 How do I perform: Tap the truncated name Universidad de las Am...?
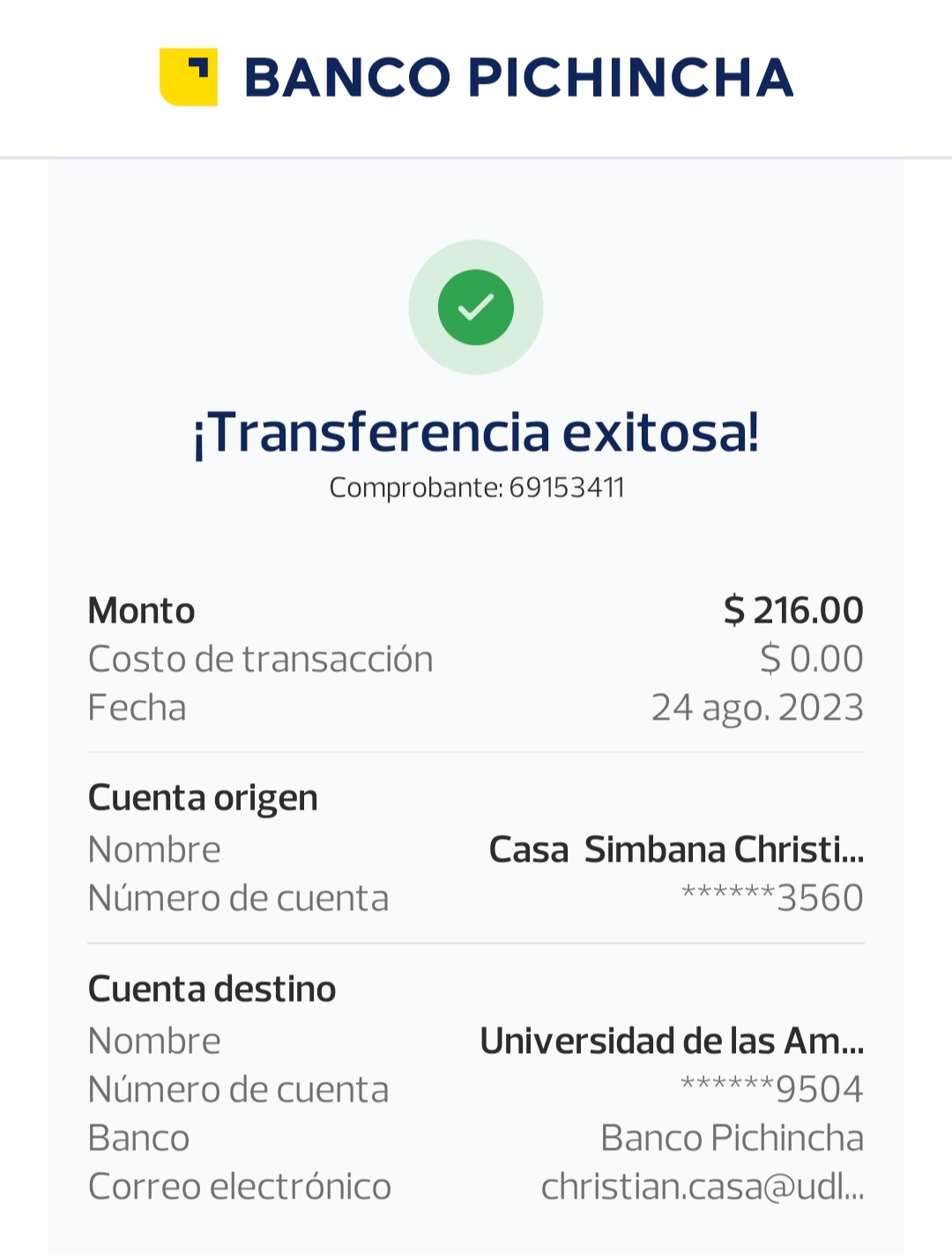(672, 1041)
